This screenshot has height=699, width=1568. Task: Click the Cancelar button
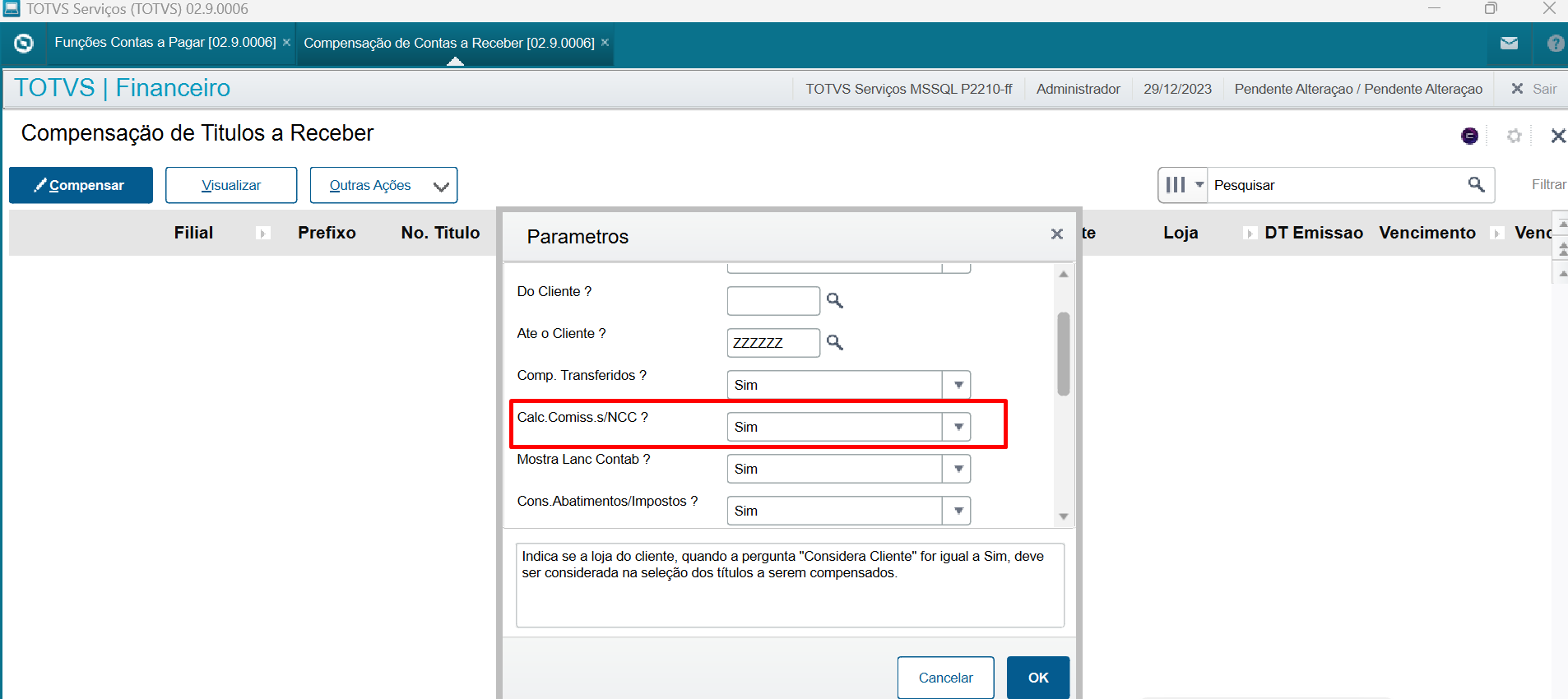pos(945,678)
